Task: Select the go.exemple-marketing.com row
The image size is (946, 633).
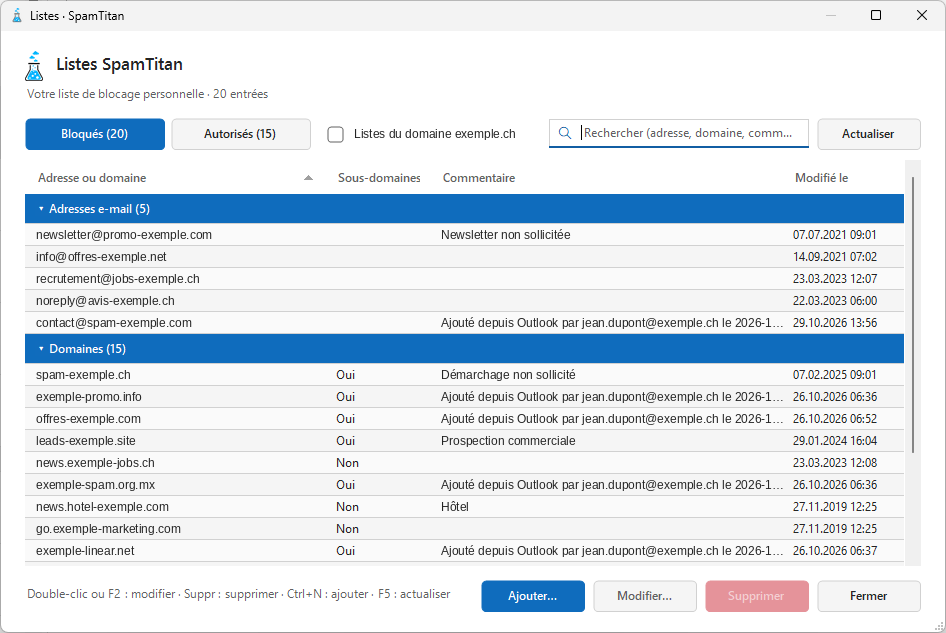Action: point(465,529)
